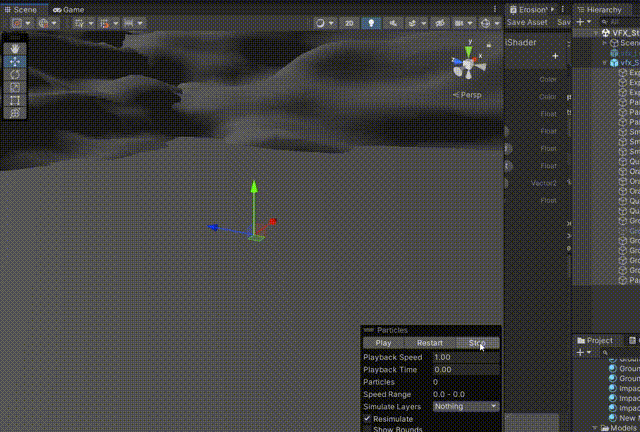Screen dimensions: 640x432
Task: Toggle scene lighting bulb
Action: 371,23
